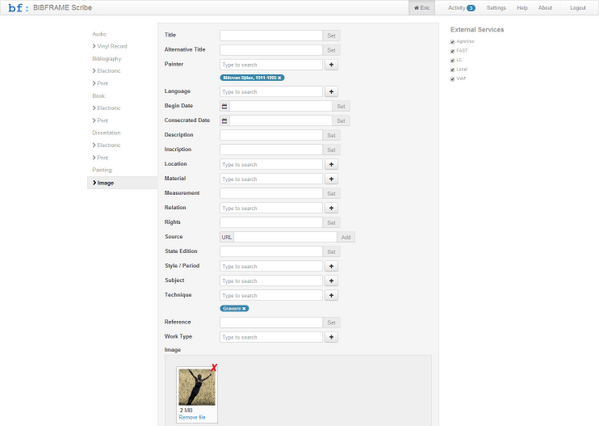Image resolution: width=599 pixels, height=426 pixels.
Task: Open About in the top navigation
Action: tap(545, 8)
